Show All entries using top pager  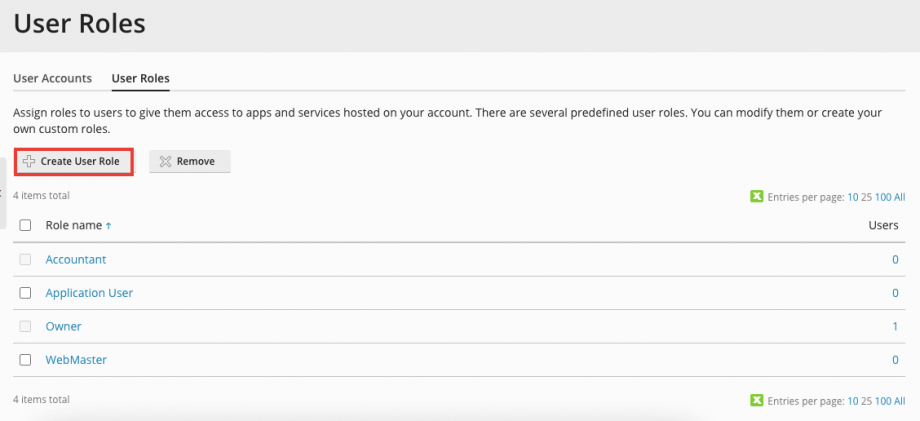coord(899,197)
